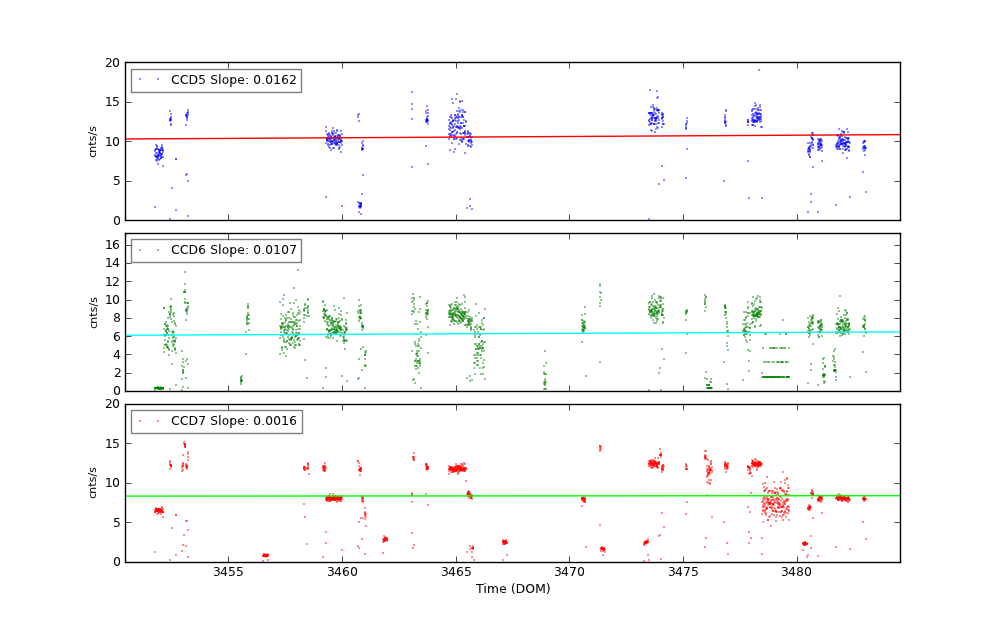Click the CCD5 Slope: 0.0162 legend box
The width and height of the screenshot is (1000, 624).
216,80
